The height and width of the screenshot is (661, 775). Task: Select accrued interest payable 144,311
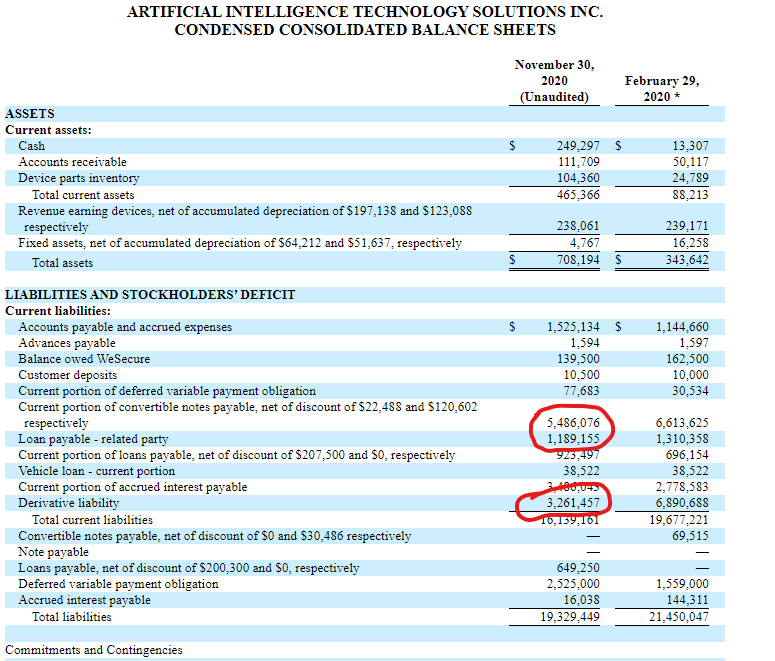click(687, 600)
